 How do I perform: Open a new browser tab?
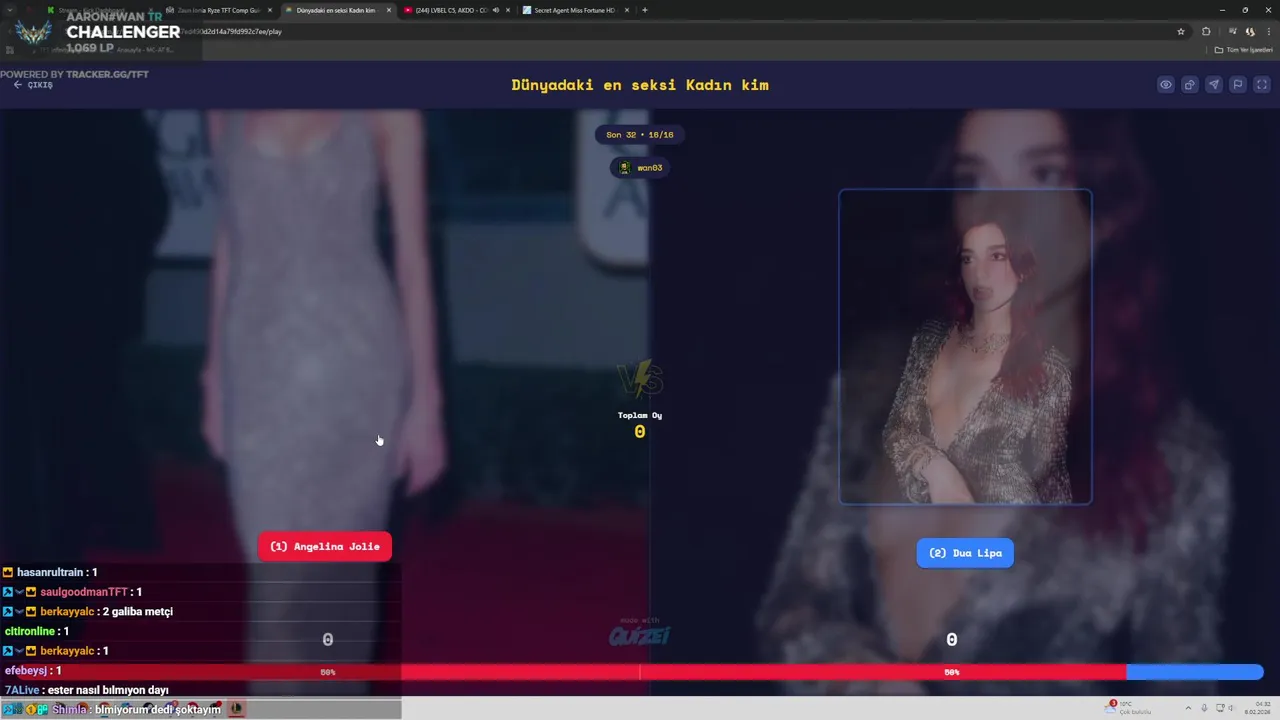click(x=645, y=10)
